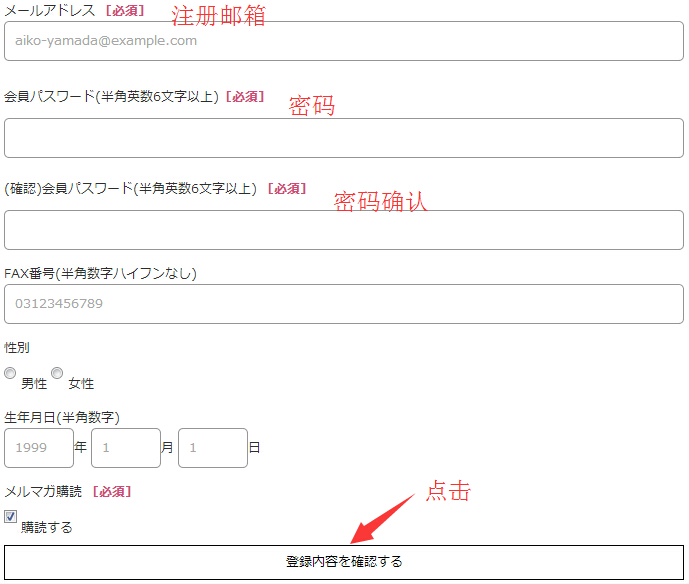Click the (確認)会員パスワード confirmation field

click(344, 230)
